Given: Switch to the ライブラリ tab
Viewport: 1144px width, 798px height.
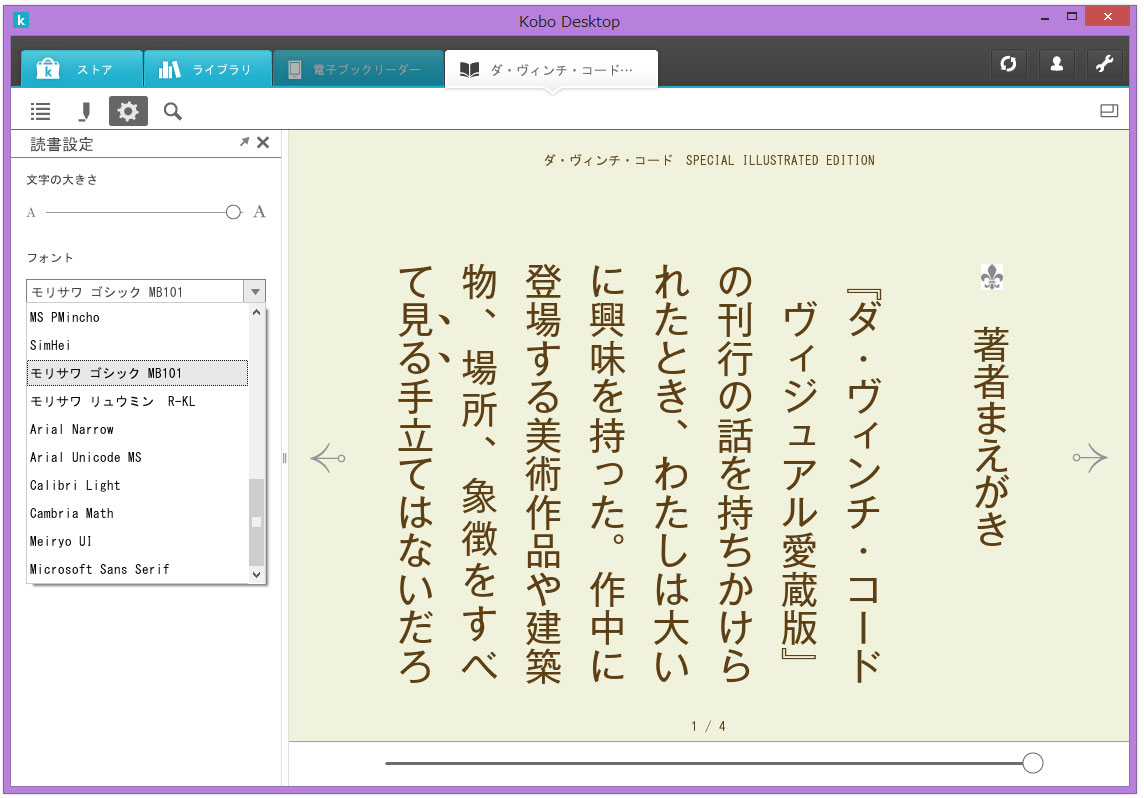Looking at the screenshot, I should click(208, 69).
